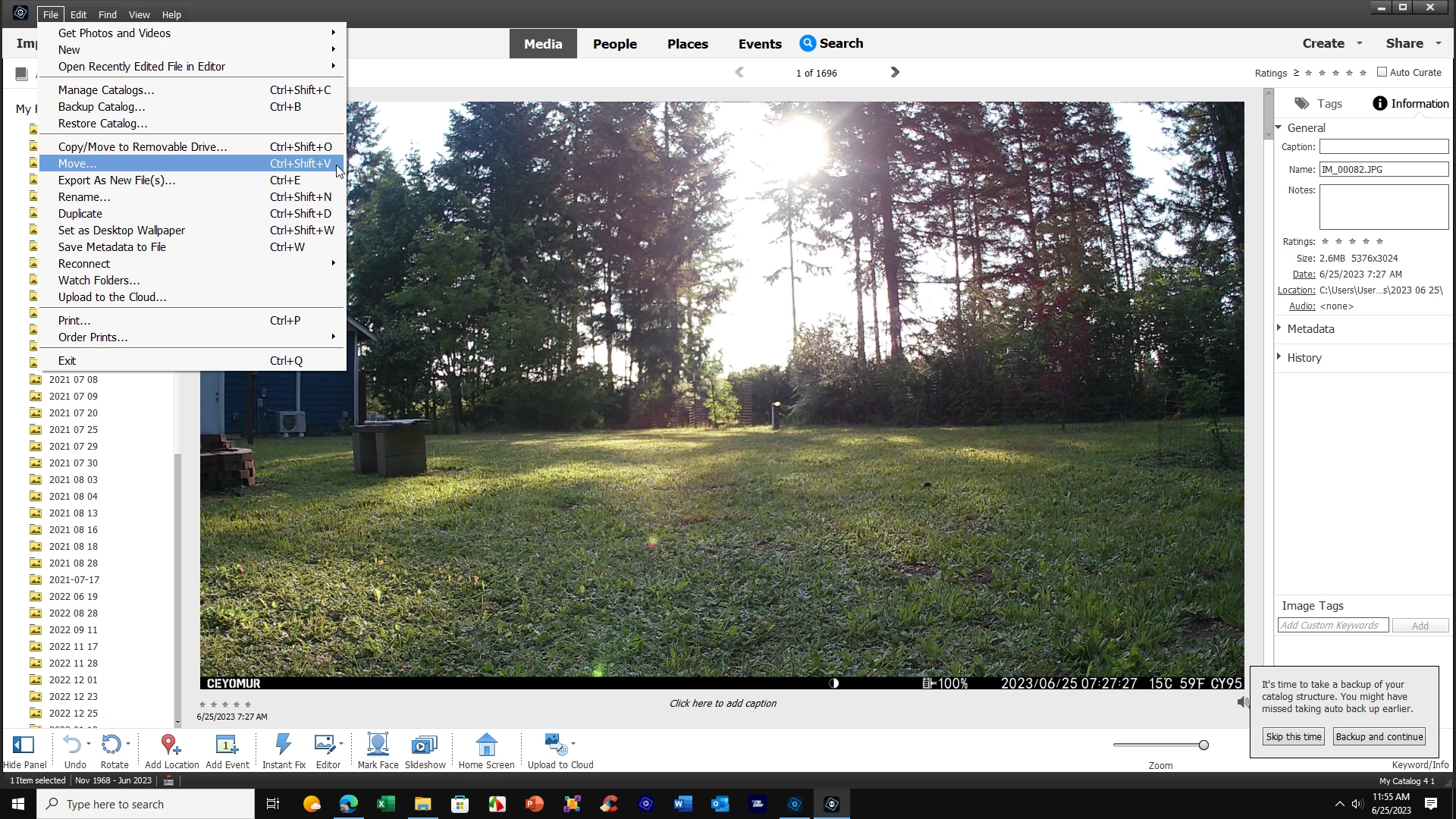Click the Add Location pin icon
Screen dimensions: 1456x819
tap(171, 745)
